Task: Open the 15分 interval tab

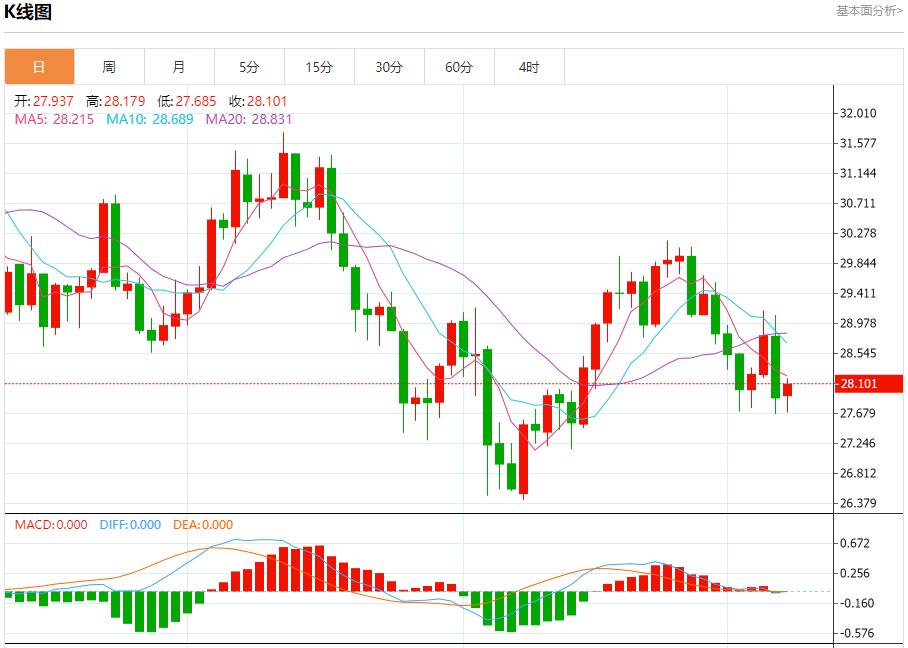Action: coord(320,67)
